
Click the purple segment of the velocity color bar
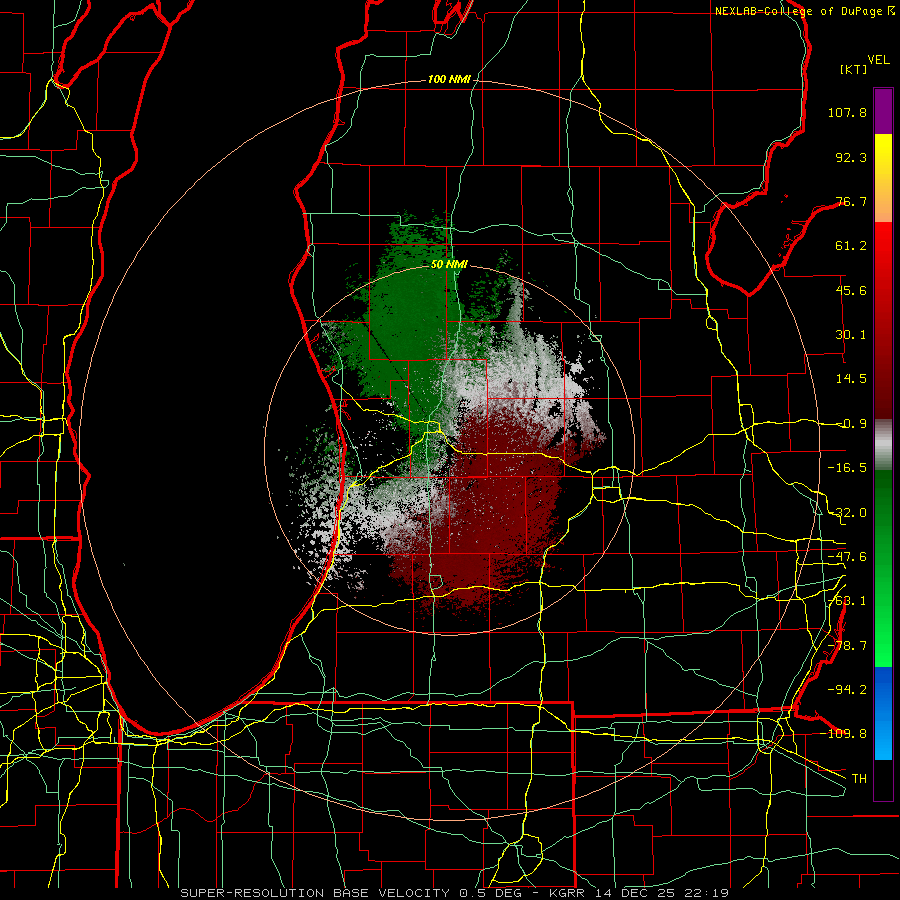883,112
